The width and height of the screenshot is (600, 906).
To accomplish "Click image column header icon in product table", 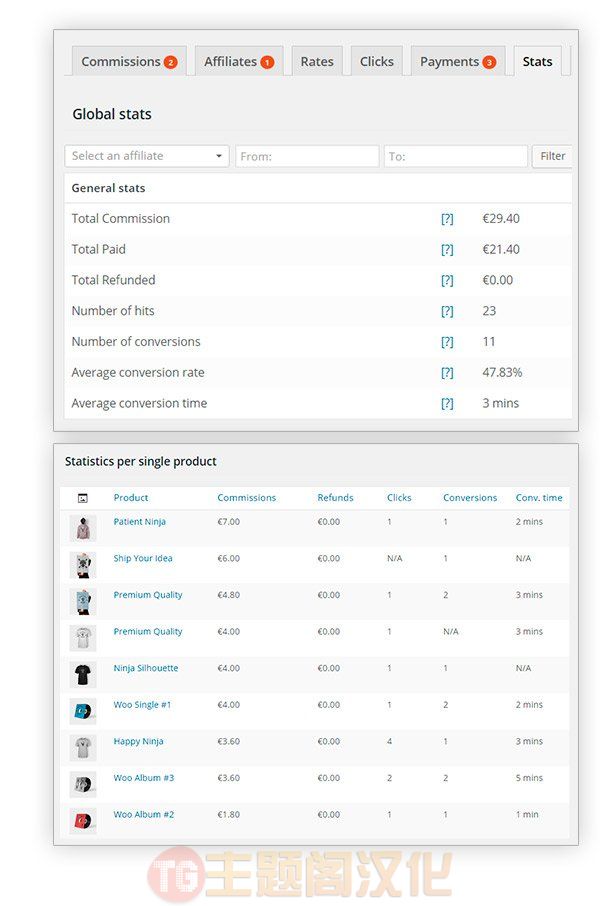I will point(83,497).
